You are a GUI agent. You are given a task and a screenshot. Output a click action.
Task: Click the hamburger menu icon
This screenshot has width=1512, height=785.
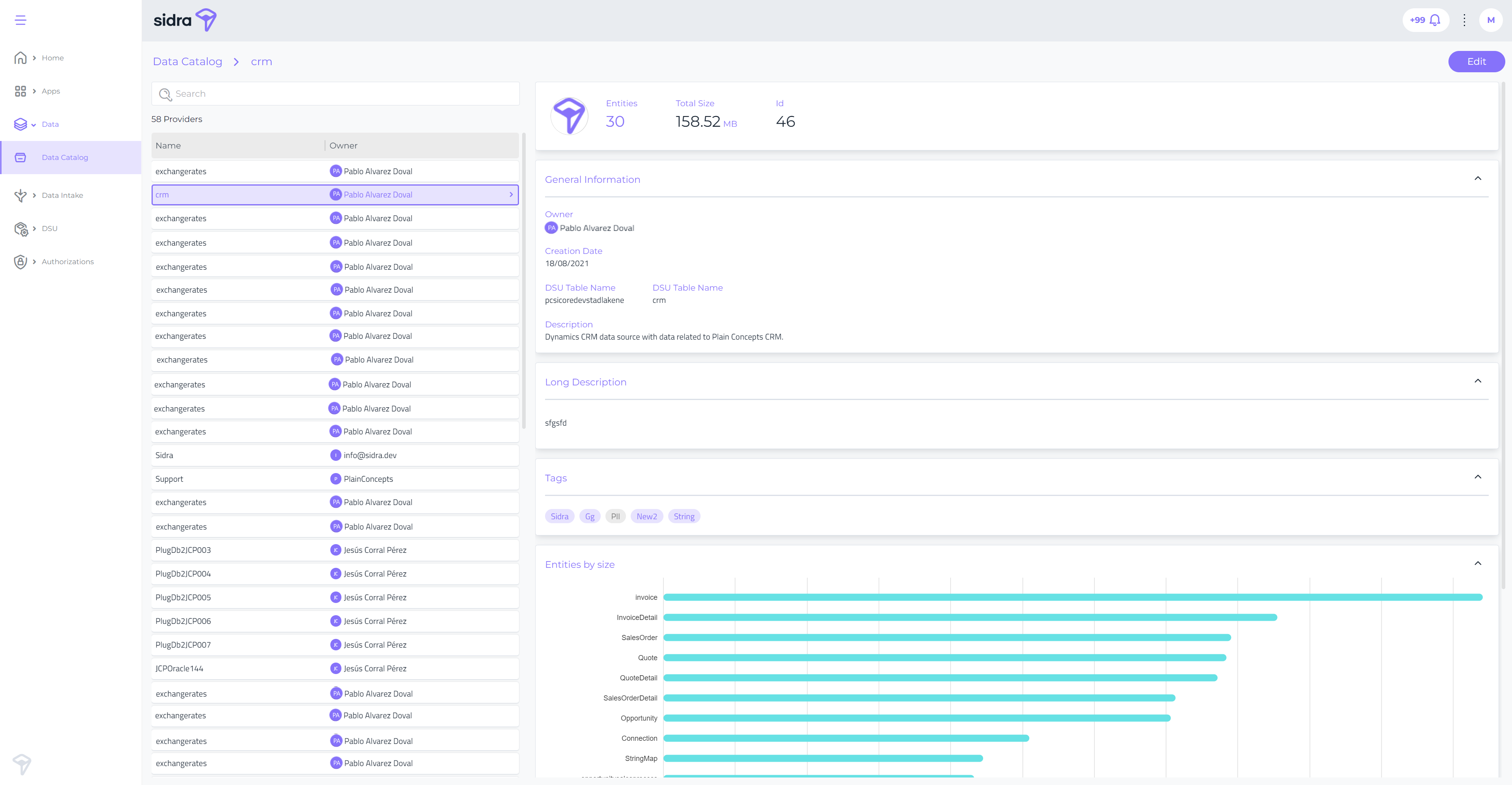click(x=21, y=21)
